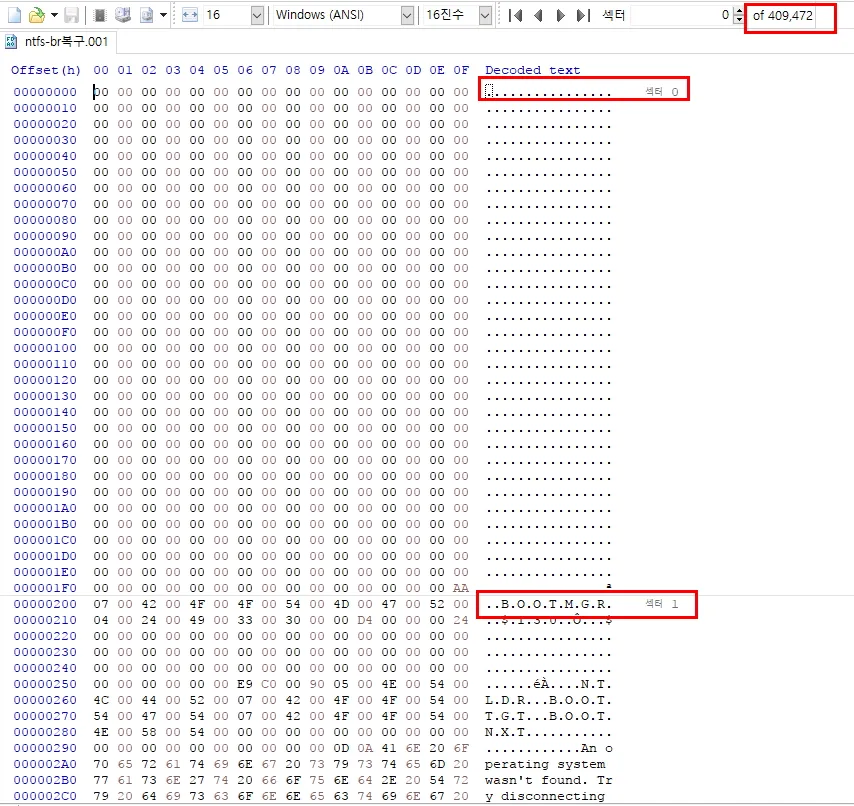
Task: Go back to the previous sector
Action: (x=537, y=14)
